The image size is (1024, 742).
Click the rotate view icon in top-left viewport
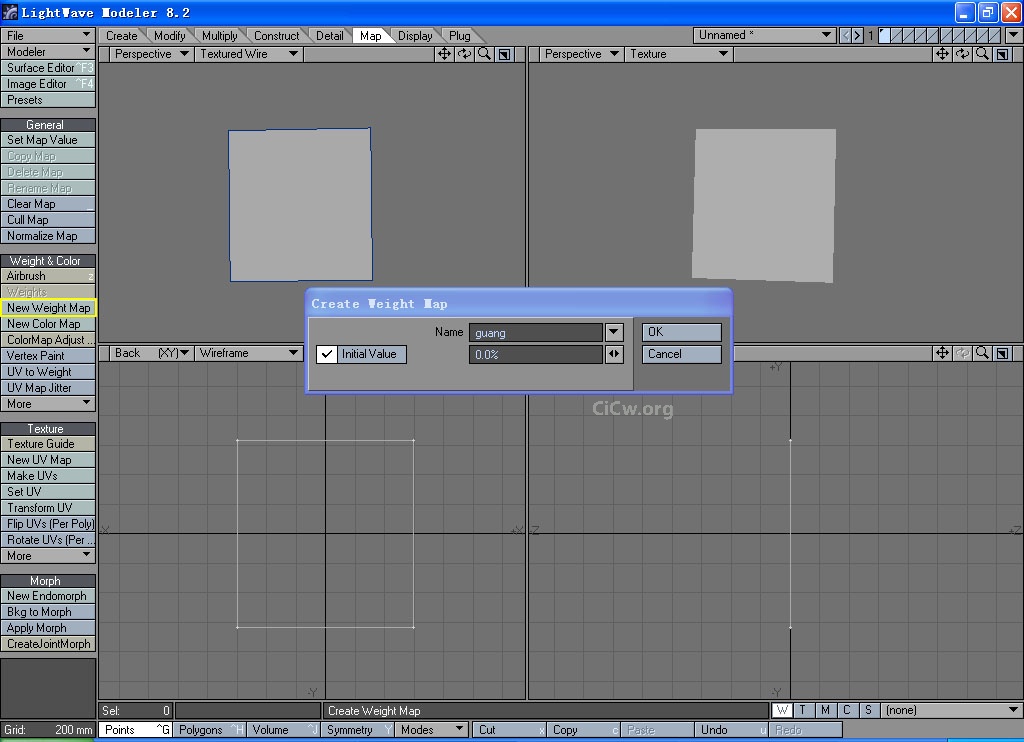click(464, 54)
